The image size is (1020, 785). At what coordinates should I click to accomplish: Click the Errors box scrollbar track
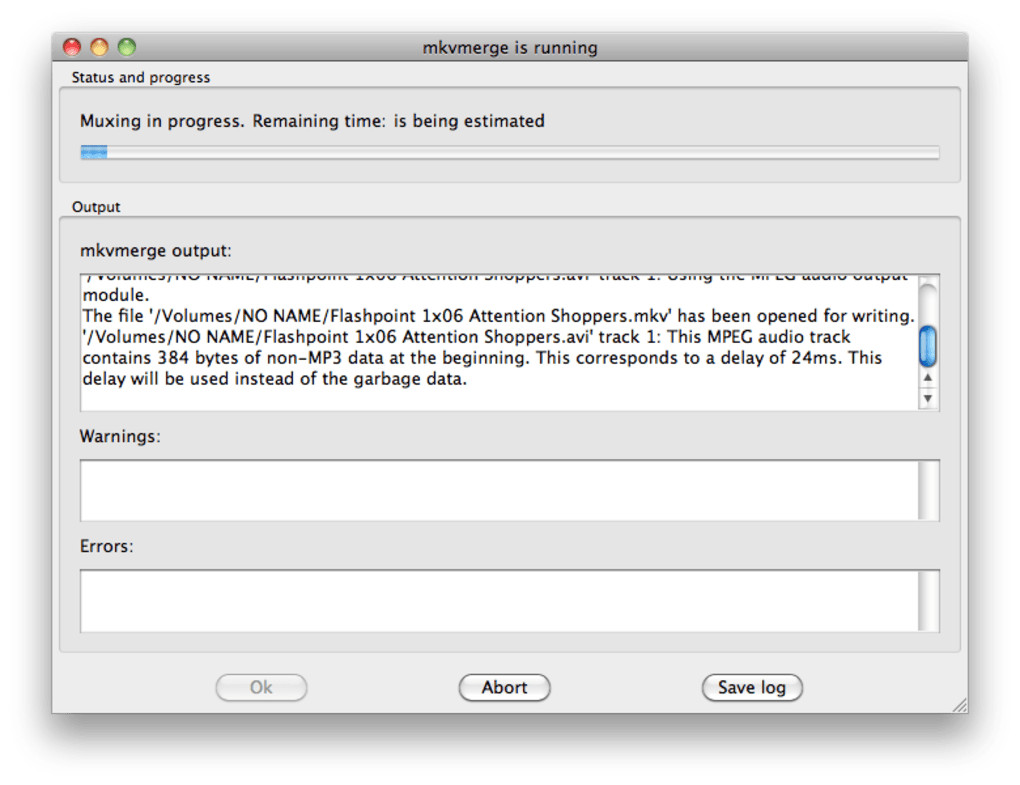pyautogui.click(x=928, y=600)
